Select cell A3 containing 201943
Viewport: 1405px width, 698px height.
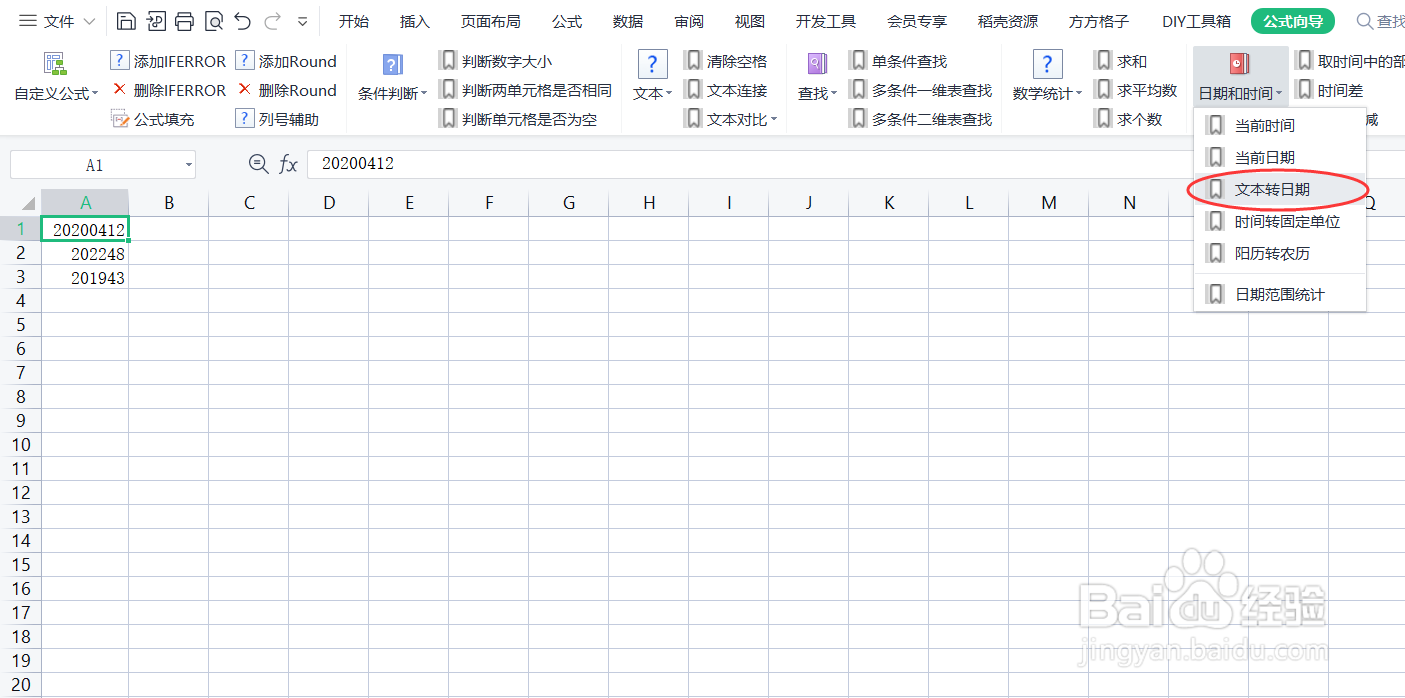click(x=85, y=278)
